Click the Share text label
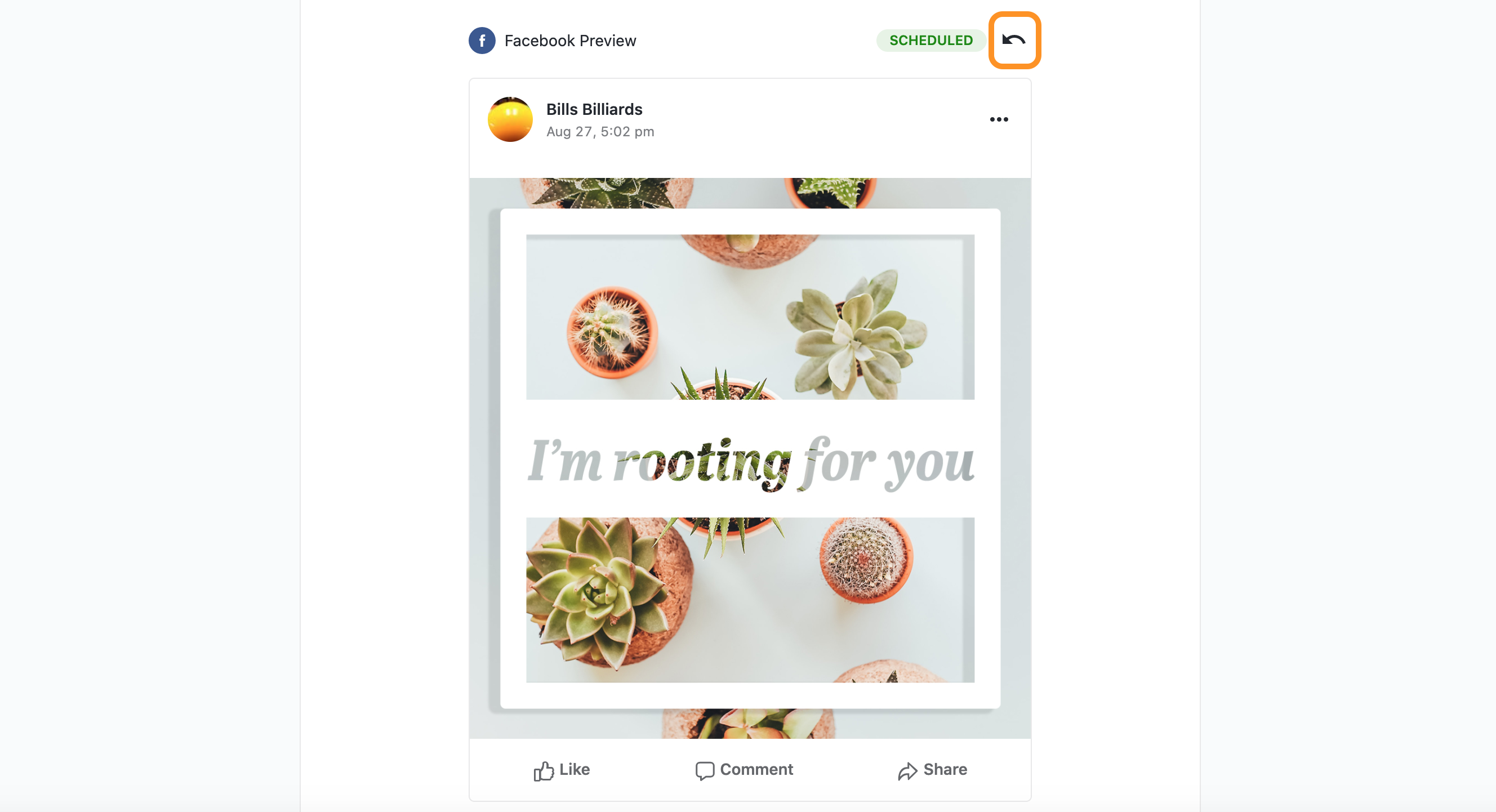The height and width of the screenshot is (812, 1496). (945, 770)
